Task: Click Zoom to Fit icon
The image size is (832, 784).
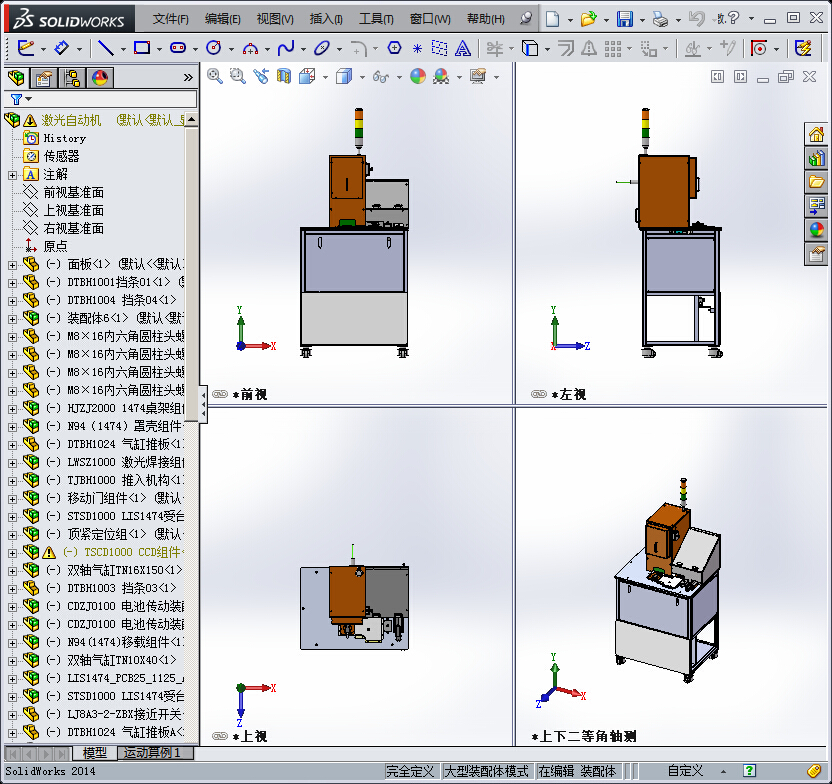Action: pyautogui.click(x=215, y=76)
